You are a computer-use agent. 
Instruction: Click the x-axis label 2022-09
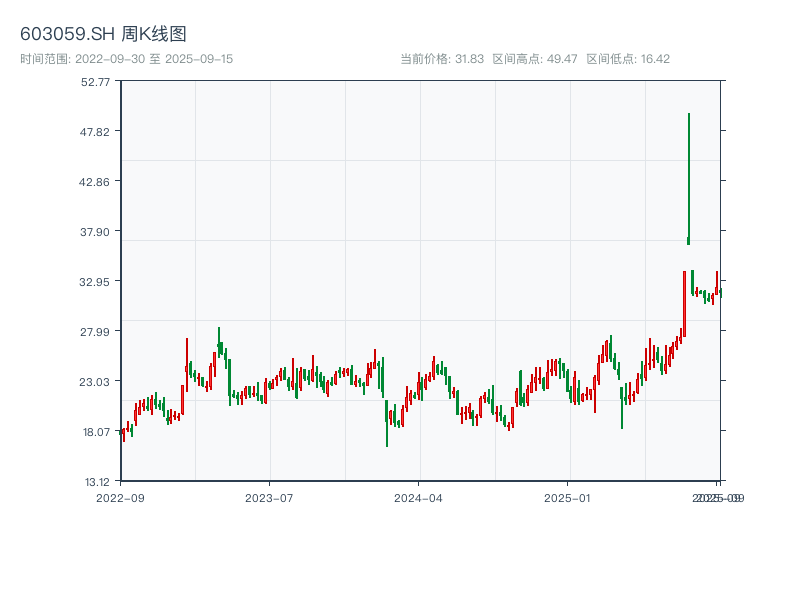[120, 498]
